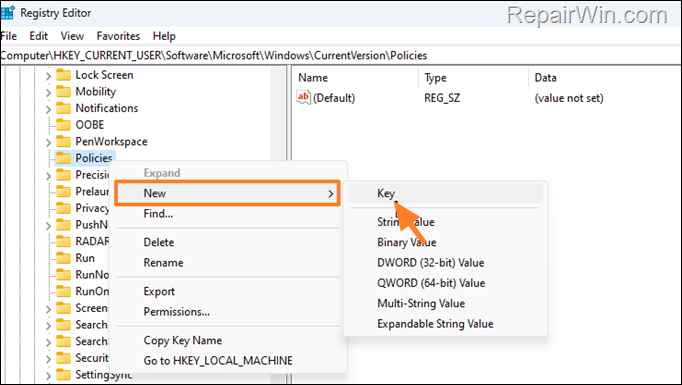The image size is (682, 385).
Task: Choose Rename from the context menu
Action: [x=227, y=263]
